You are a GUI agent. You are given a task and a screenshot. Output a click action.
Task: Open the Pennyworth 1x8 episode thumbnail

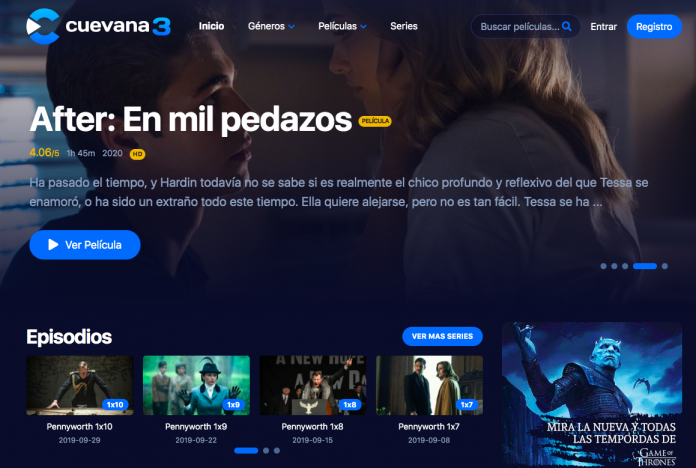312,385
